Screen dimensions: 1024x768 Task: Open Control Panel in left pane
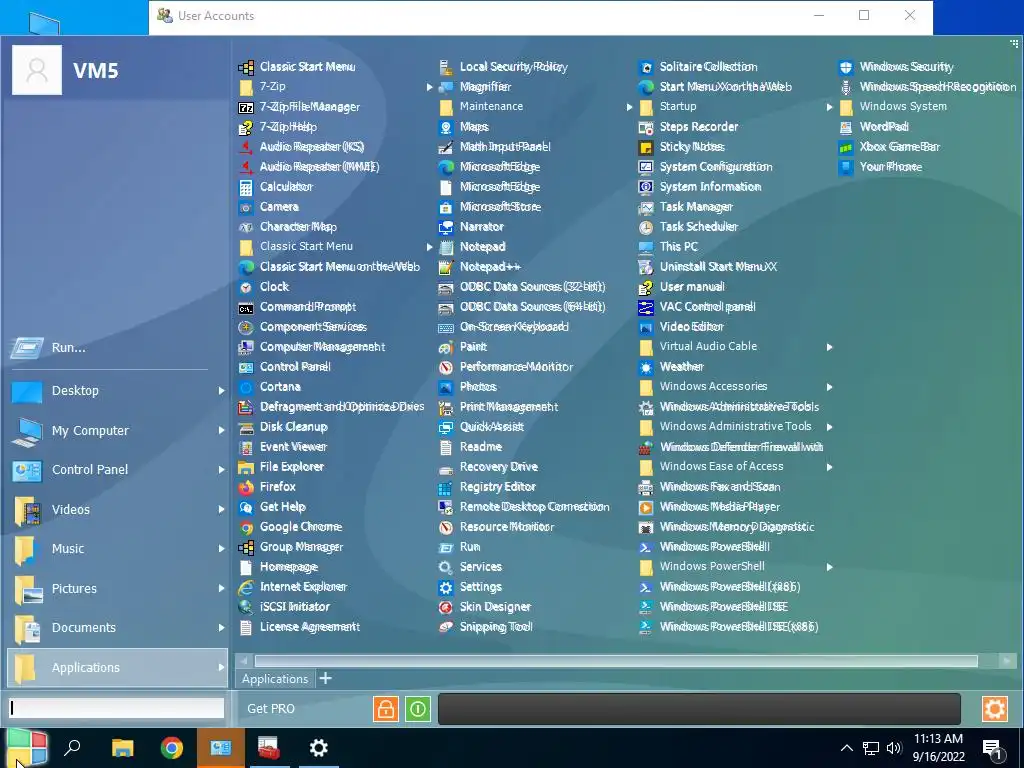click(118, 470)
